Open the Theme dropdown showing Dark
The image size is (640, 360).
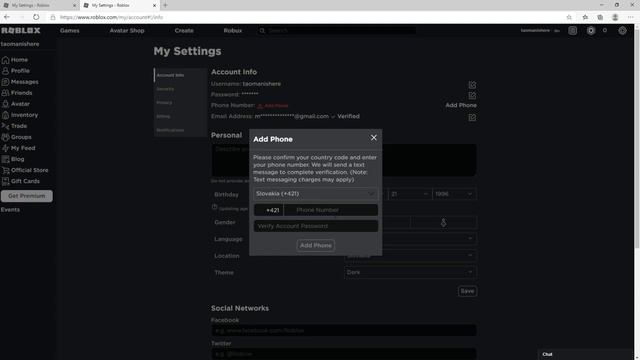click(x=410, y=272)
